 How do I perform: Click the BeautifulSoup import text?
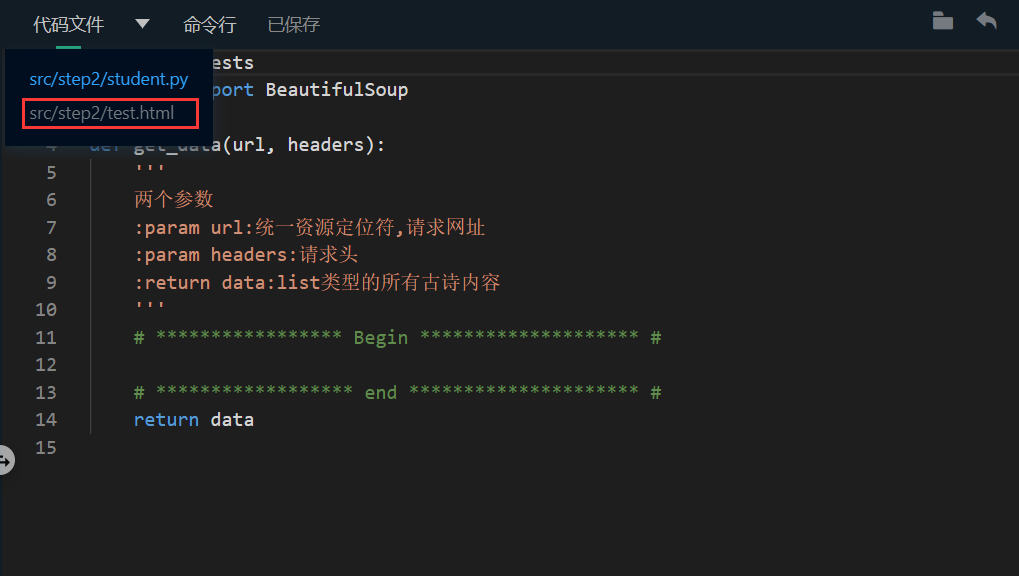(x=335, y=89)
